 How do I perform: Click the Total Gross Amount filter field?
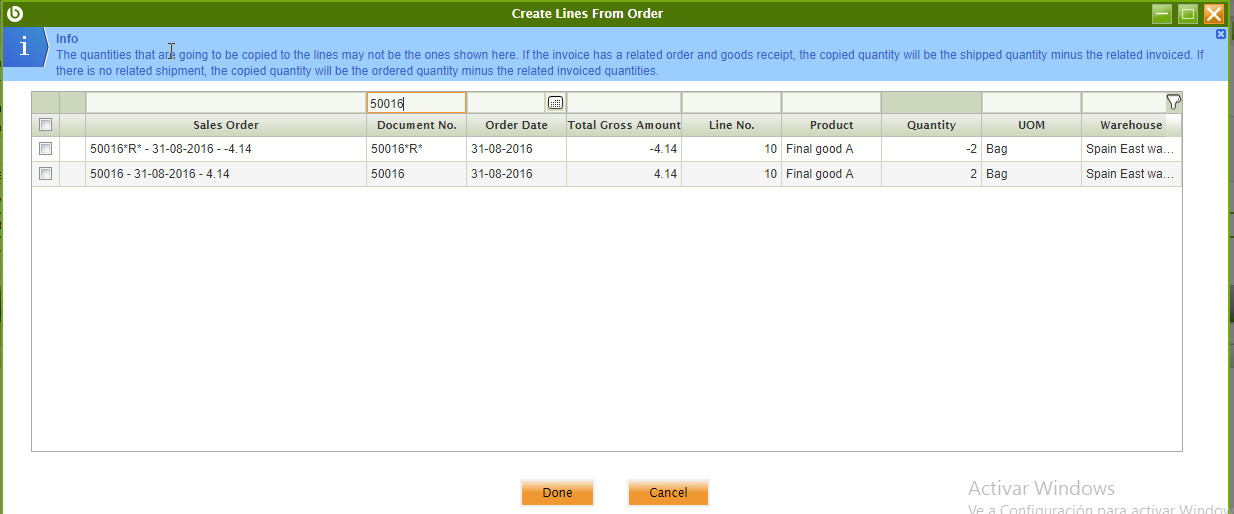pyautogui.click(x=624, y=103)
